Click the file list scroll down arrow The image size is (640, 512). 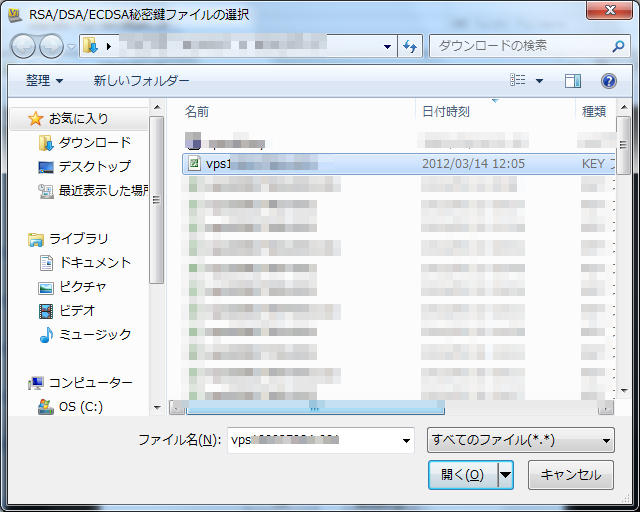pos(623,391)
